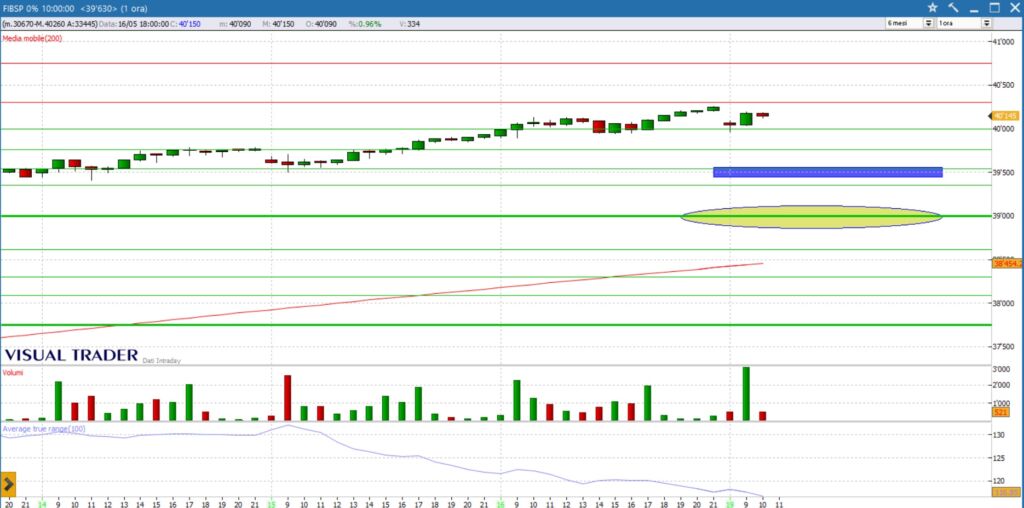Click the 'O: 40'090' open value
Image resolution: width=1024 pixels, height=508 pixels.
[x=321, y=24]
